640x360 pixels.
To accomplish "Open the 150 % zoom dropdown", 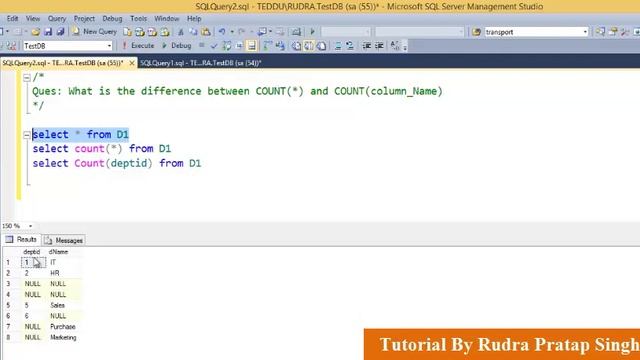I will [30, 226].
